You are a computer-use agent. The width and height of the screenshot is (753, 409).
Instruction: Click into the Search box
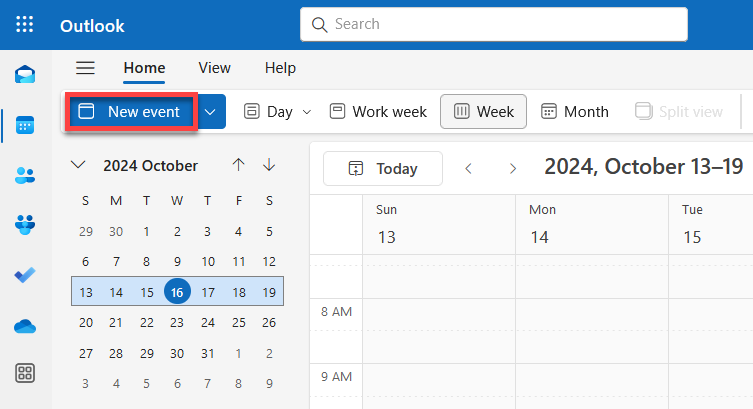point(494,24)
